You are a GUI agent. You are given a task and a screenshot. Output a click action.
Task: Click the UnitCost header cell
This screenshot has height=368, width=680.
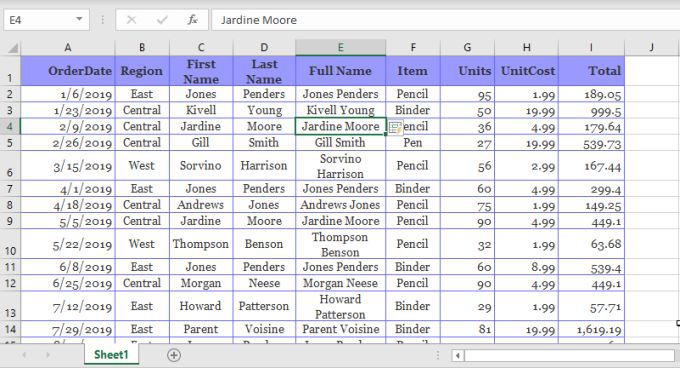pos(526,71)
